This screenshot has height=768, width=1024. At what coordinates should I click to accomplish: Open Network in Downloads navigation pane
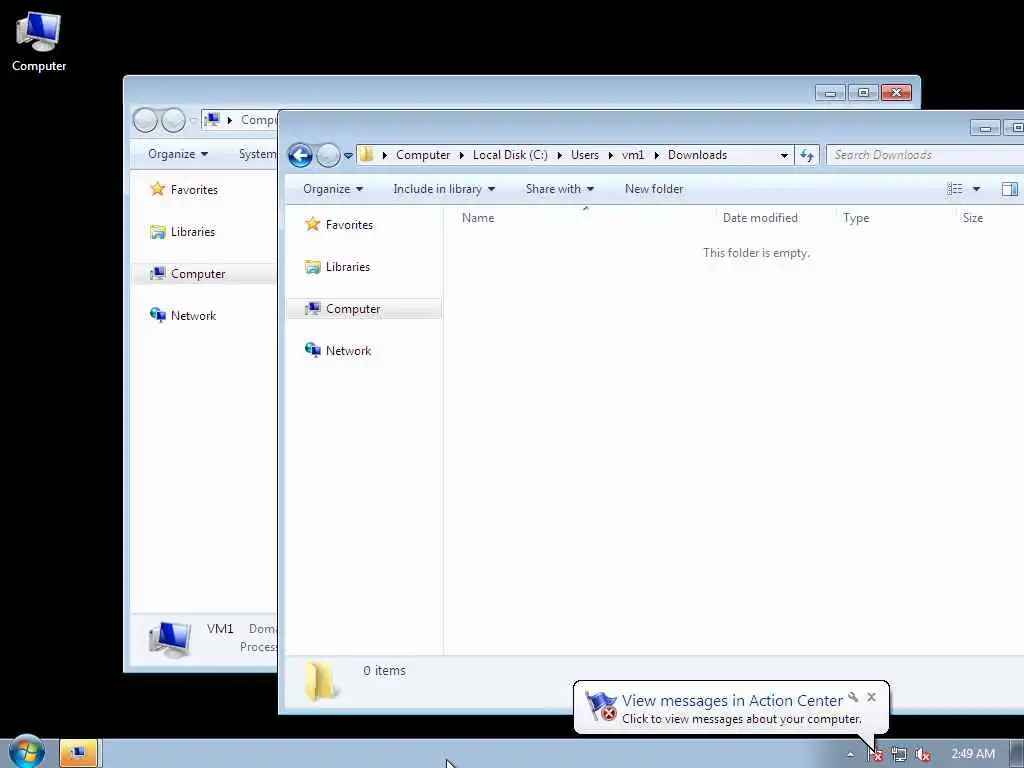pos(338,351)
